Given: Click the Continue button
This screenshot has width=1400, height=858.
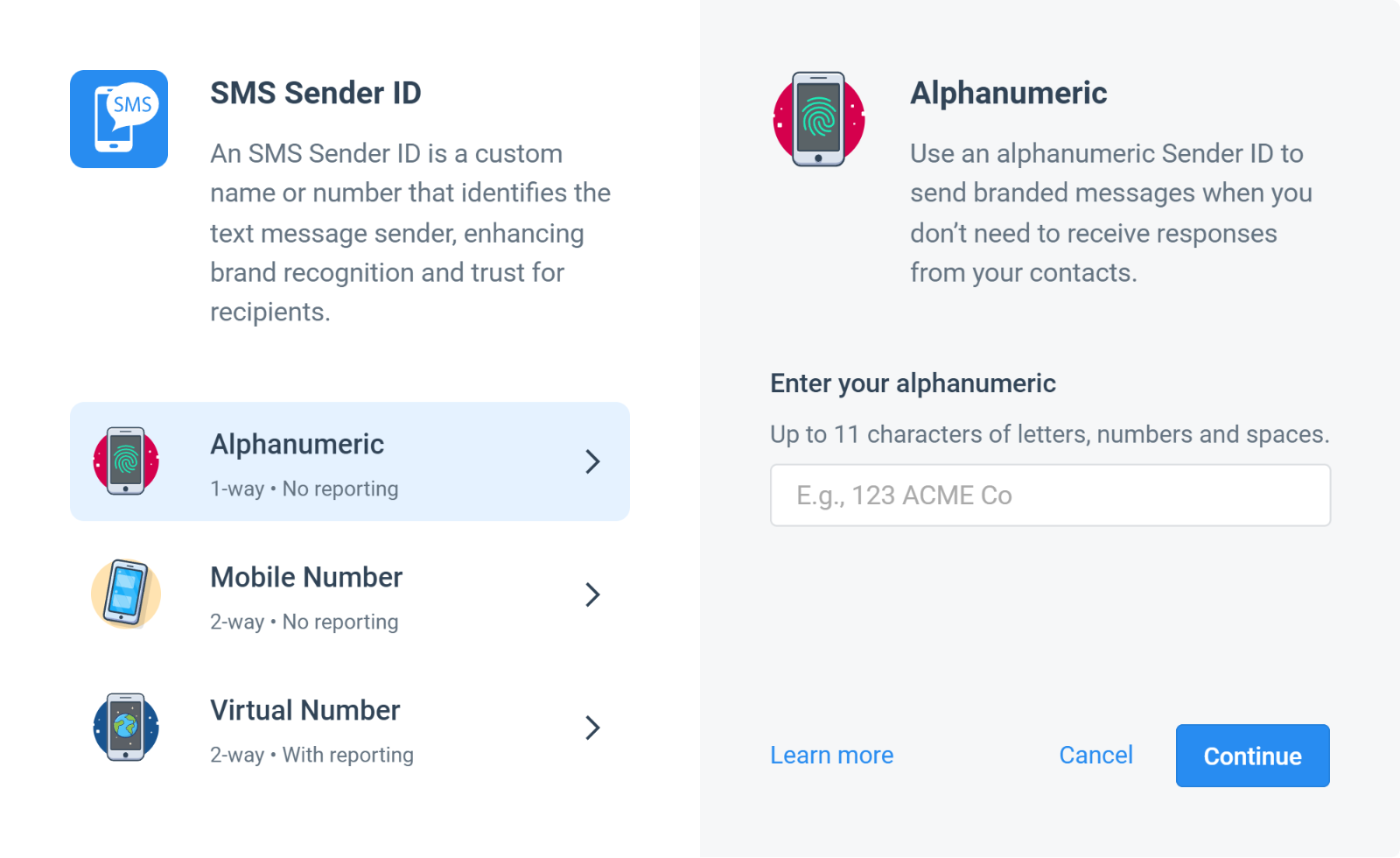Looking at the screenshot, I should (1253, 756).
